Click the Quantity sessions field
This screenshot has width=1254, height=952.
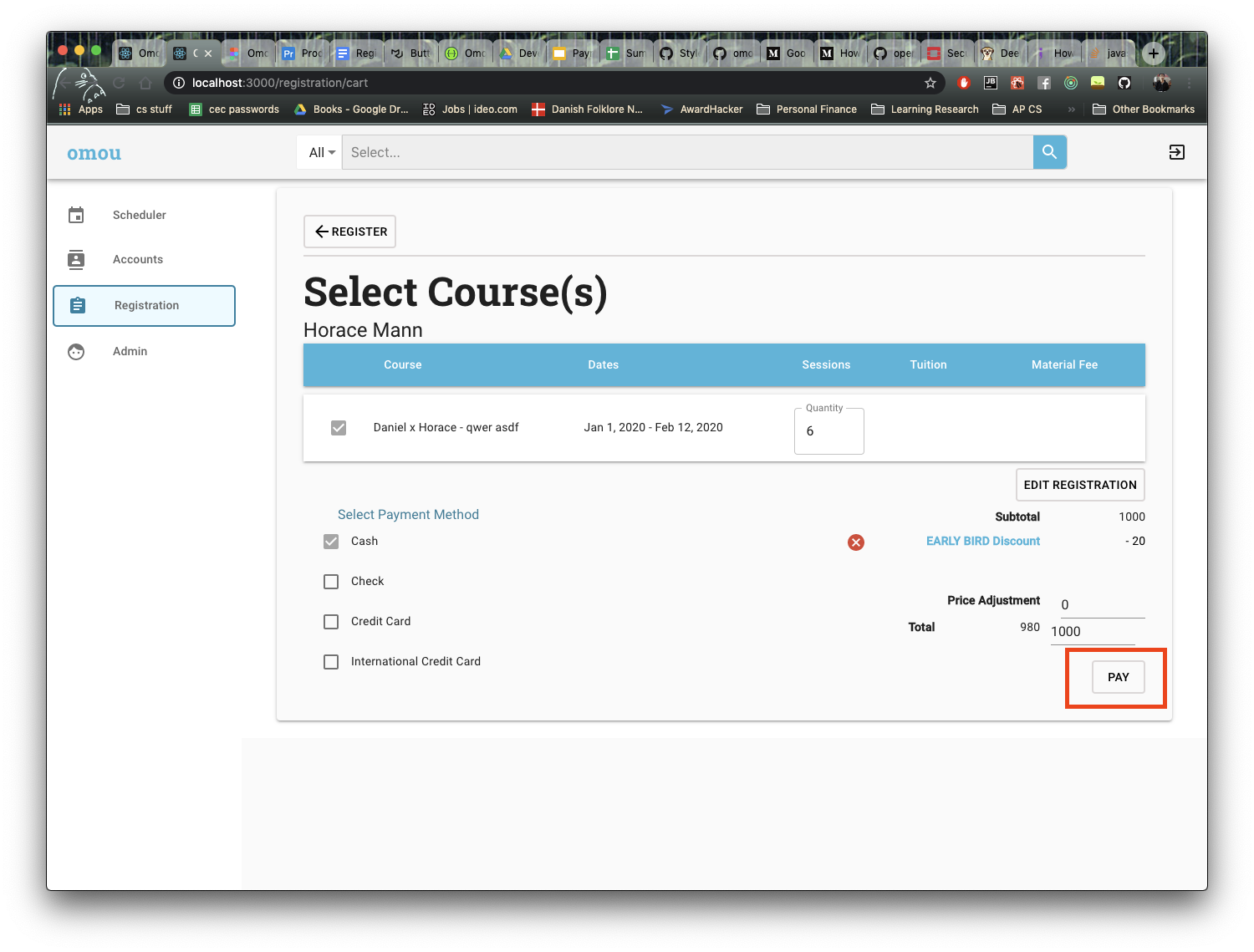828,431
